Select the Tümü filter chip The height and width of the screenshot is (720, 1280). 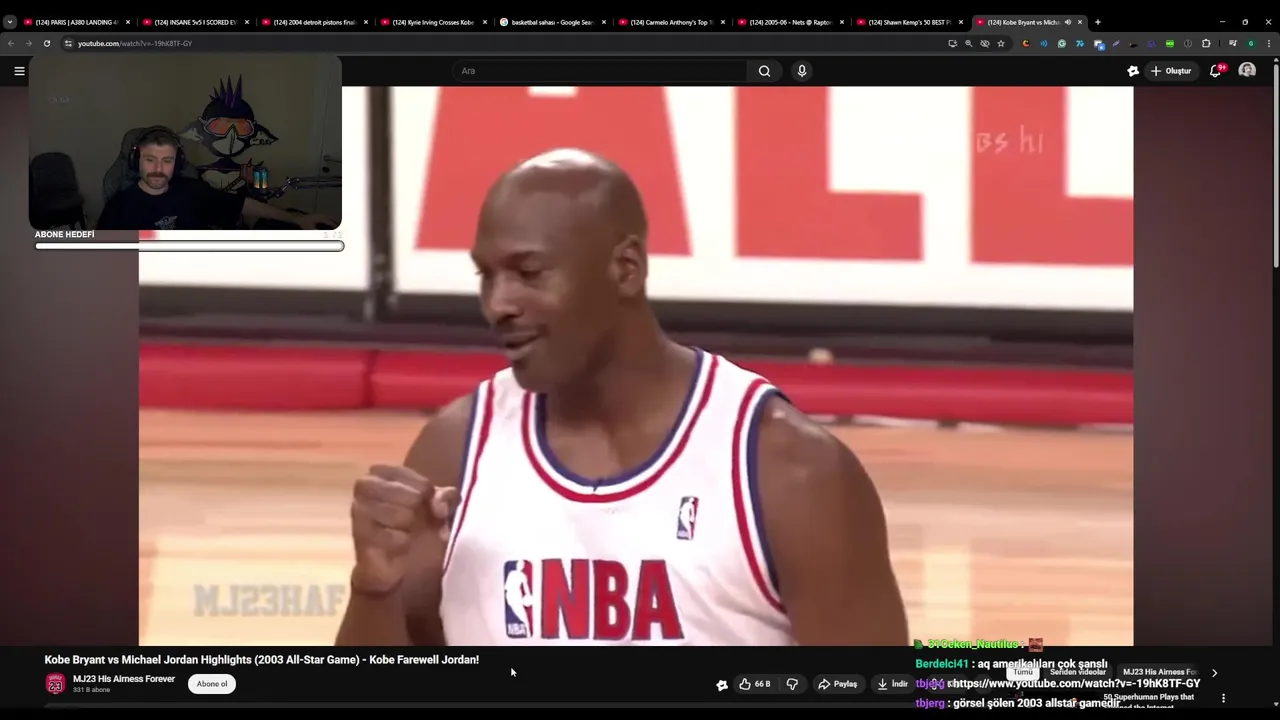(1022, 672)
